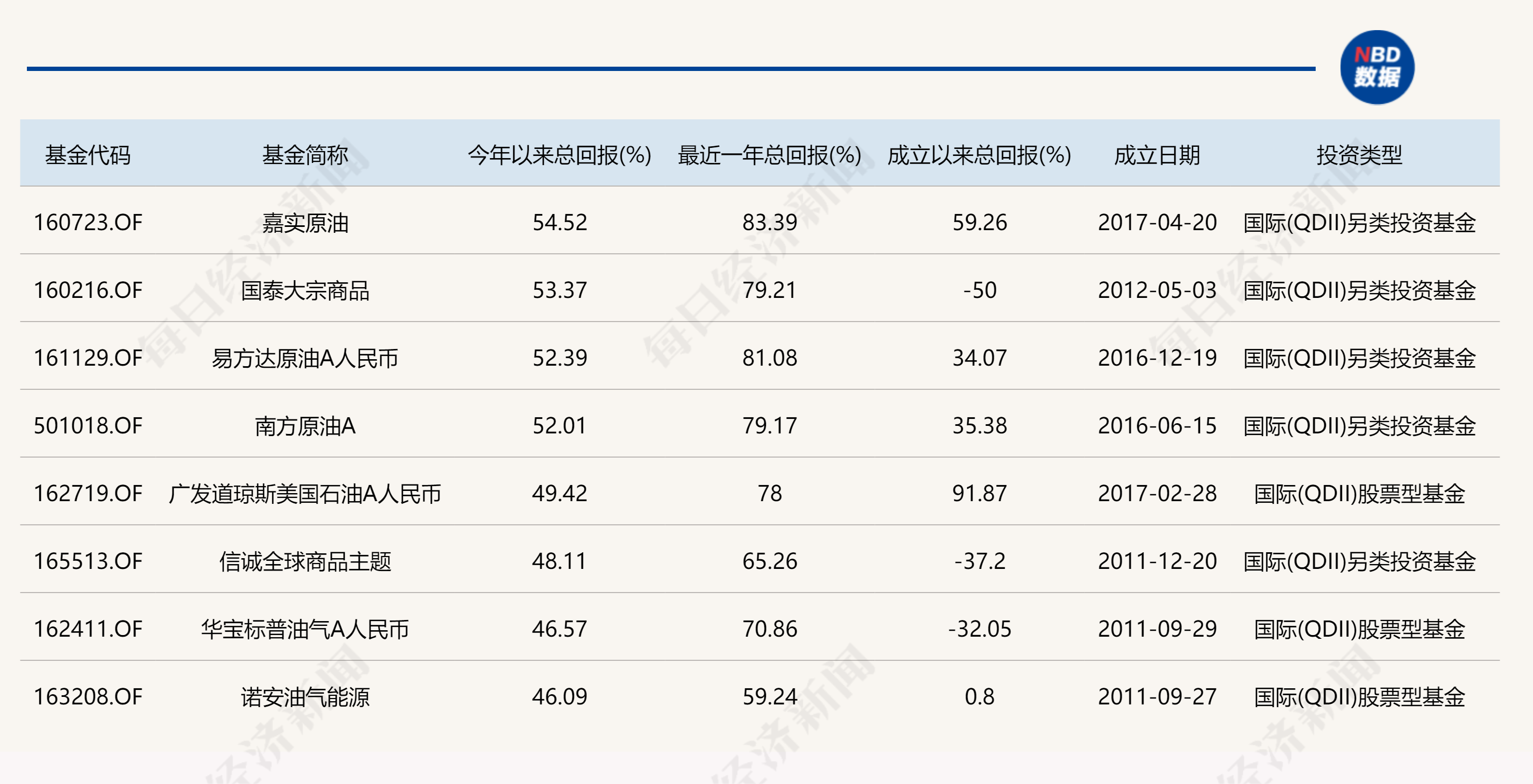Image resolution: width=1533 pixels, height=784 pixels.
Task: Click the NBD数据 logo badge
Action: (1377, 67)
